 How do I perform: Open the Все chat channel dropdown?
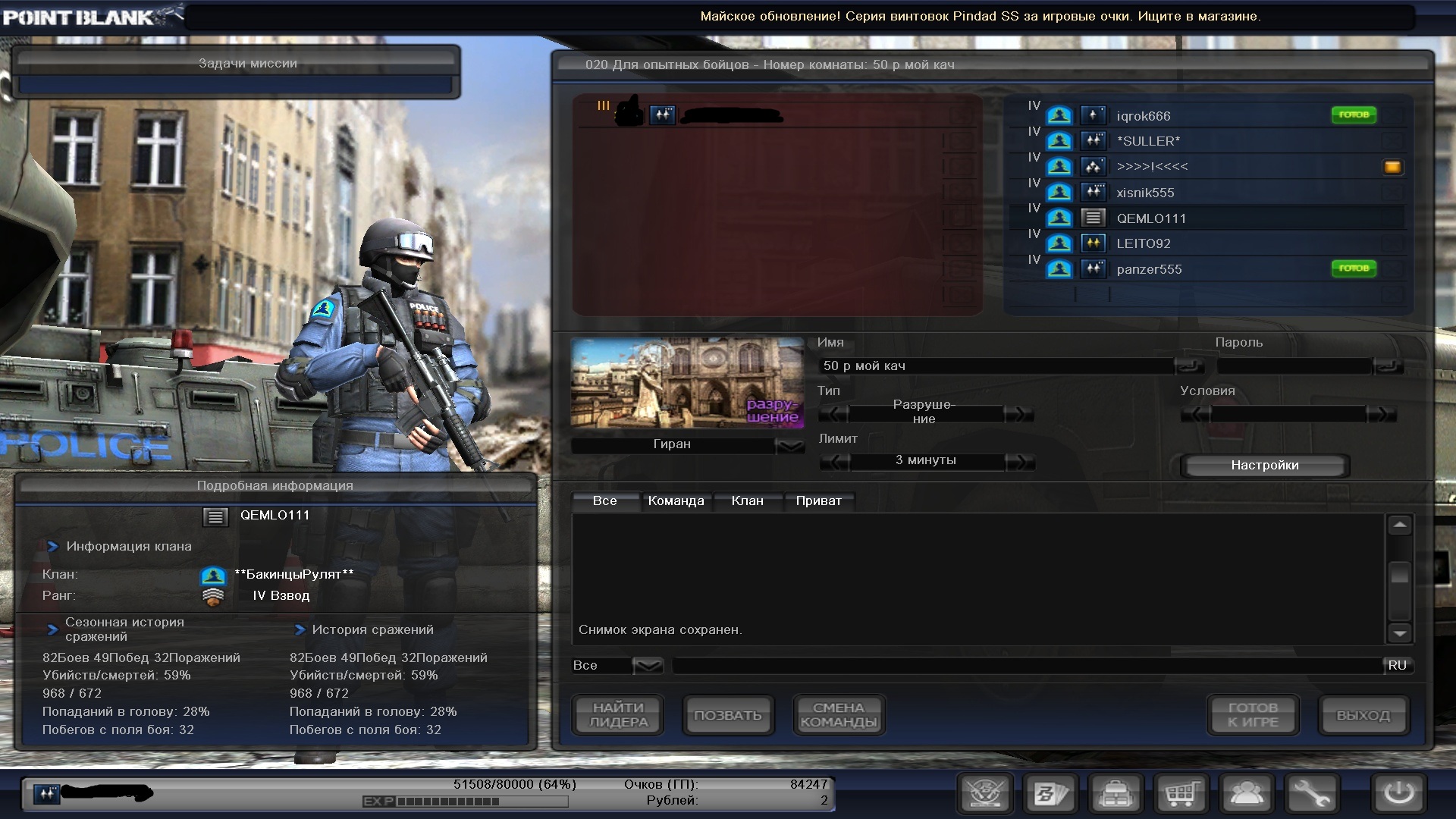tap(648, 666)
